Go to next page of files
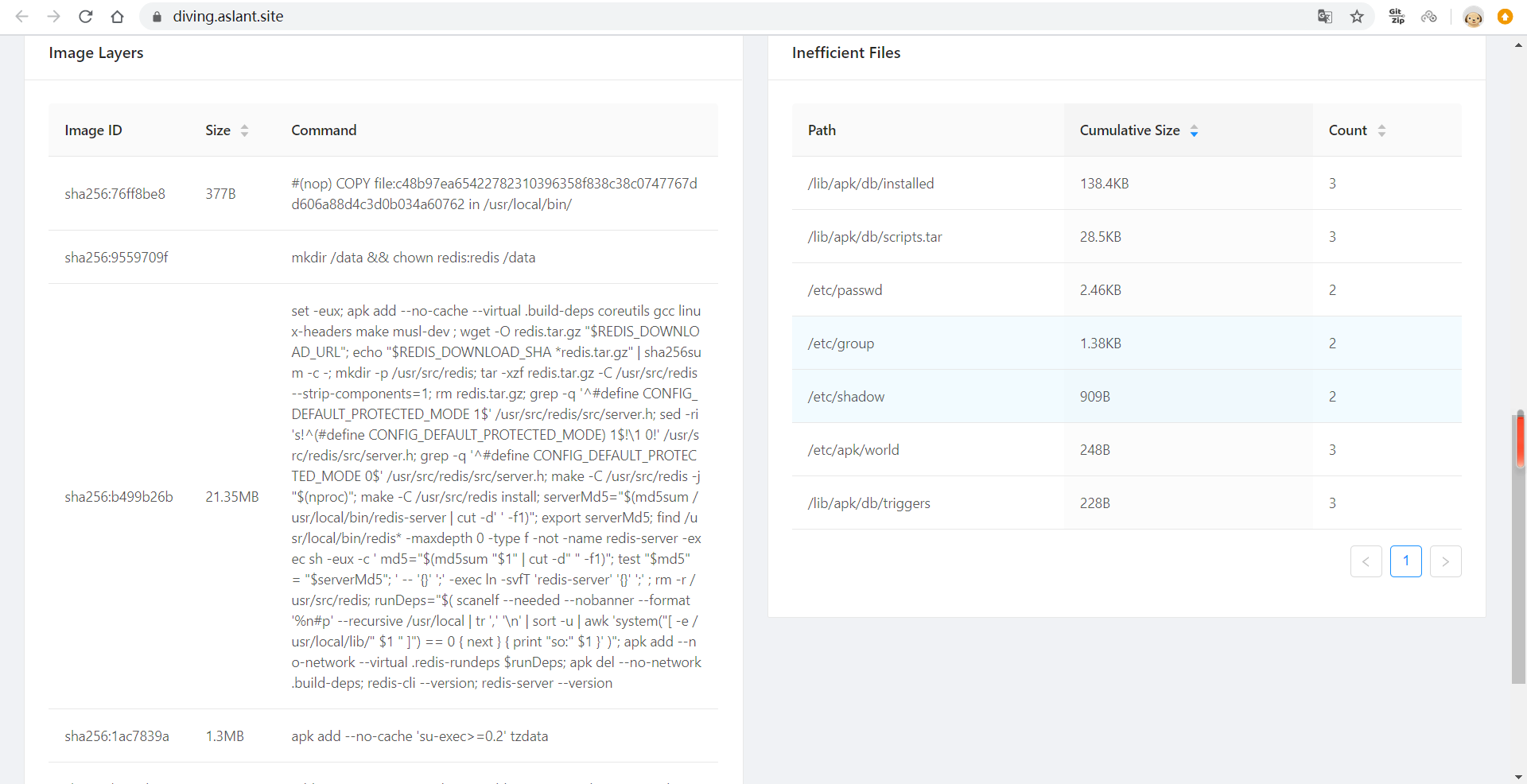The height and width of the screenshot is (784, 1527). point(1445,561)
